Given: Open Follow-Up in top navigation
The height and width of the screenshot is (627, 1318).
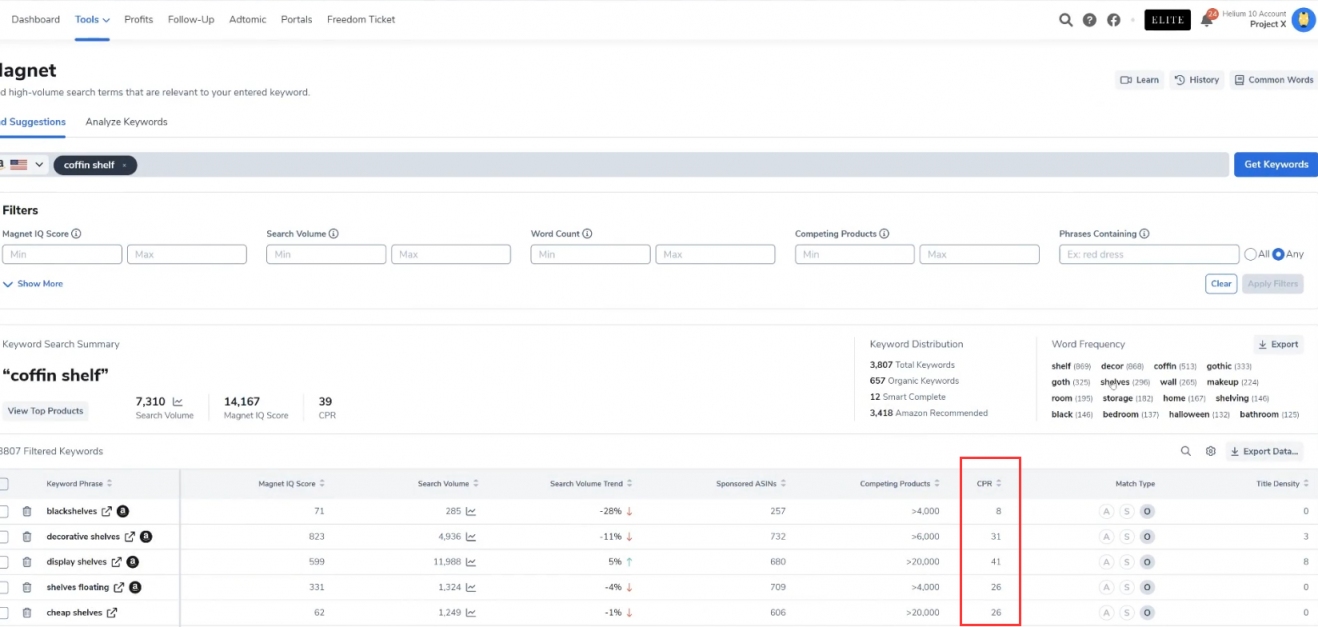Looking at the screenshot, I should (191, 20).
